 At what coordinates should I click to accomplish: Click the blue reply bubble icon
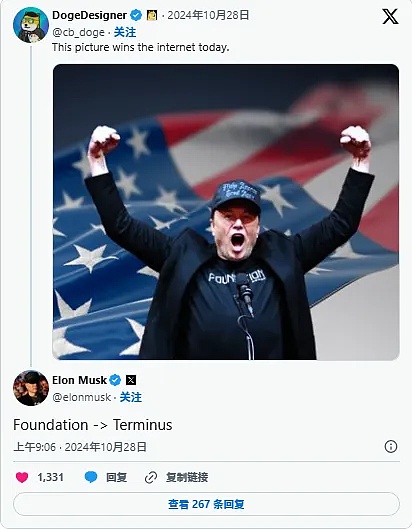pyautogui.click(x=91, y=477)
